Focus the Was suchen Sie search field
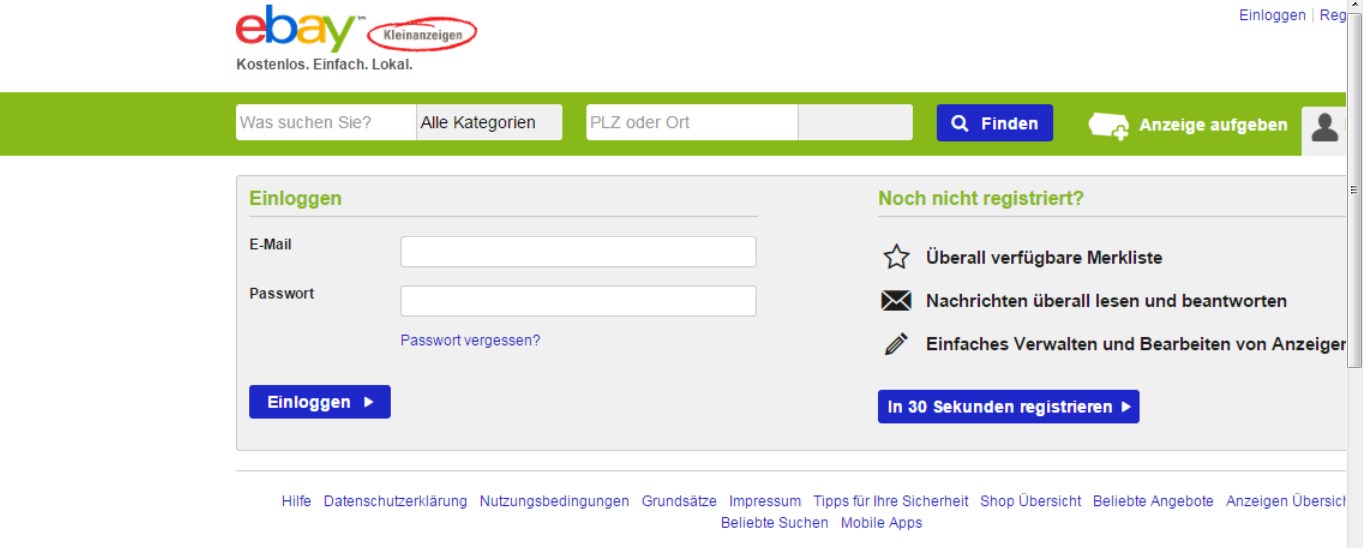 click(x=326, y=123)
